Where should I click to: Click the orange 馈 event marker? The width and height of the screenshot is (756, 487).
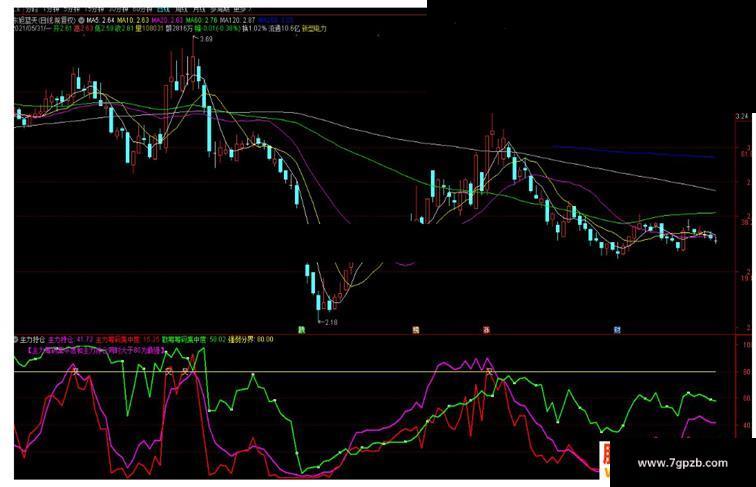click(416, 330)
